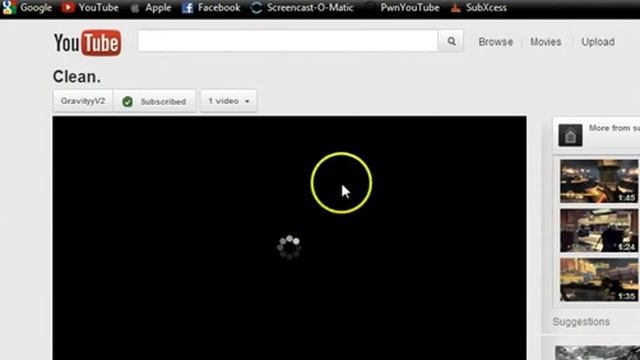The width and height of the screenshot is (640, 360).
Task: Open the Upload page
Action: (x=598, y=42)
